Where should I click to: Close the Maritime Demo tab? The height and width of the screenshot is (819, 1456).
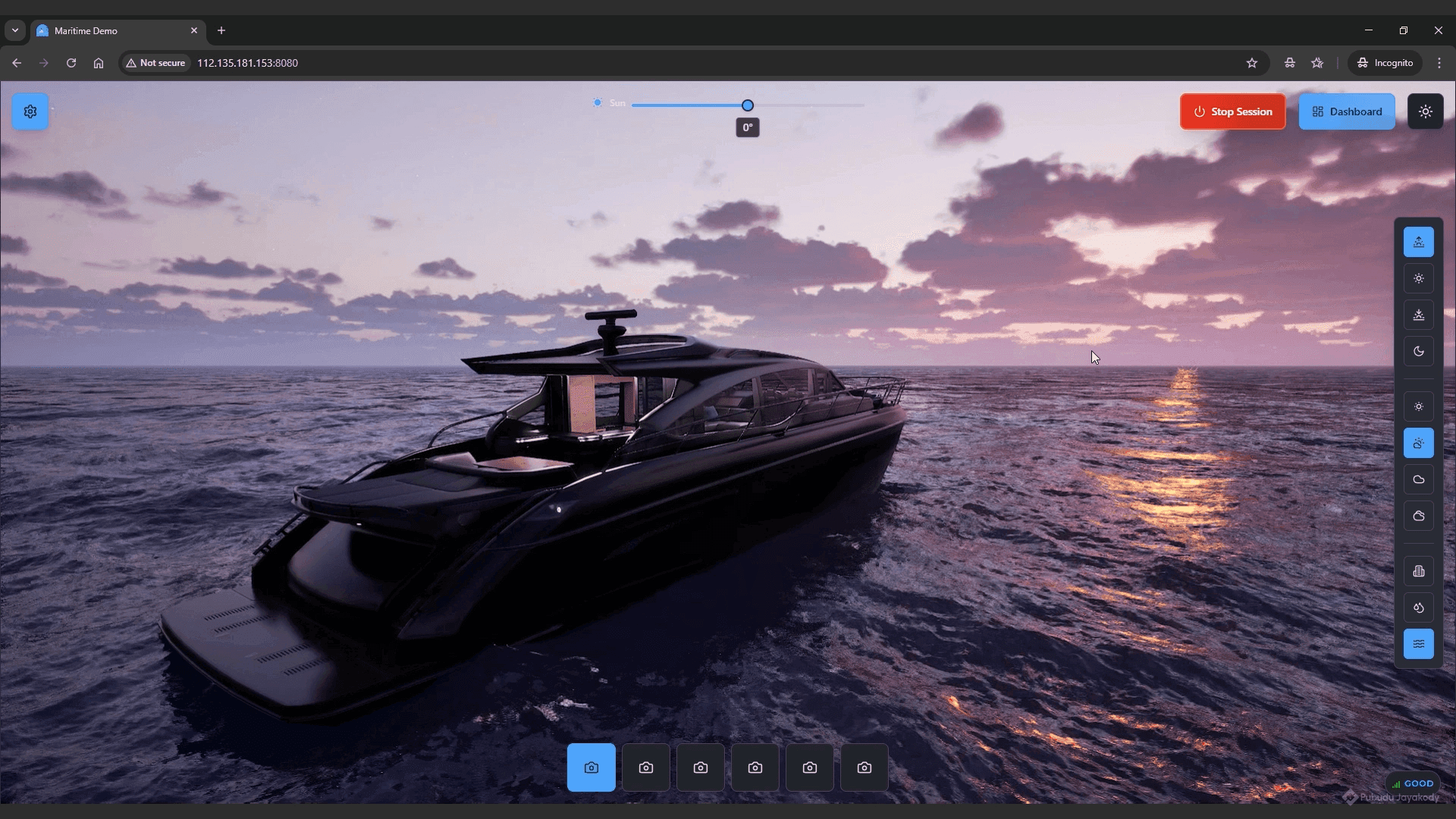click(x=194, y=30)
